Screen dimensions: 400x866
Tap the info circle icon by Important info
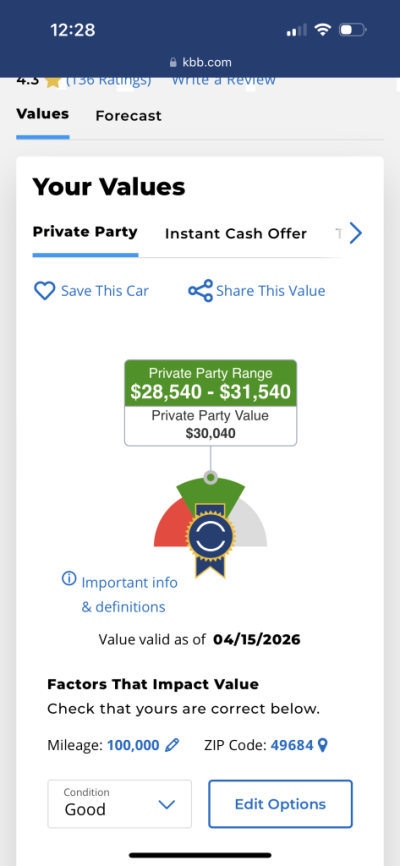pyautogui.click(x=69, y=579)
